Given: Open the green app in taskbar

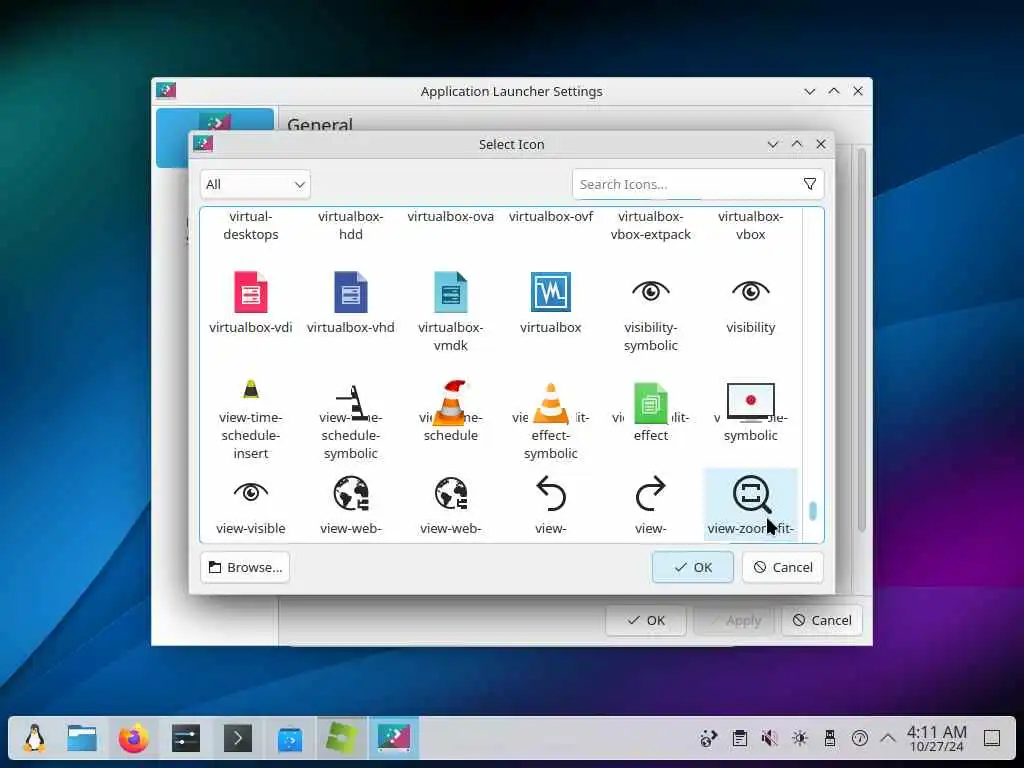Looking at the screenshot, I should pyautogui.click(x=342, y=738).
